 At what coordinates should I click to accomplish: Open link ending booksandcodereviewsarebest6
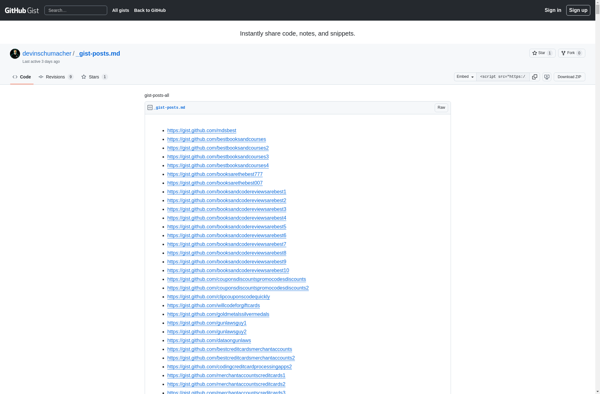(227, 236)
